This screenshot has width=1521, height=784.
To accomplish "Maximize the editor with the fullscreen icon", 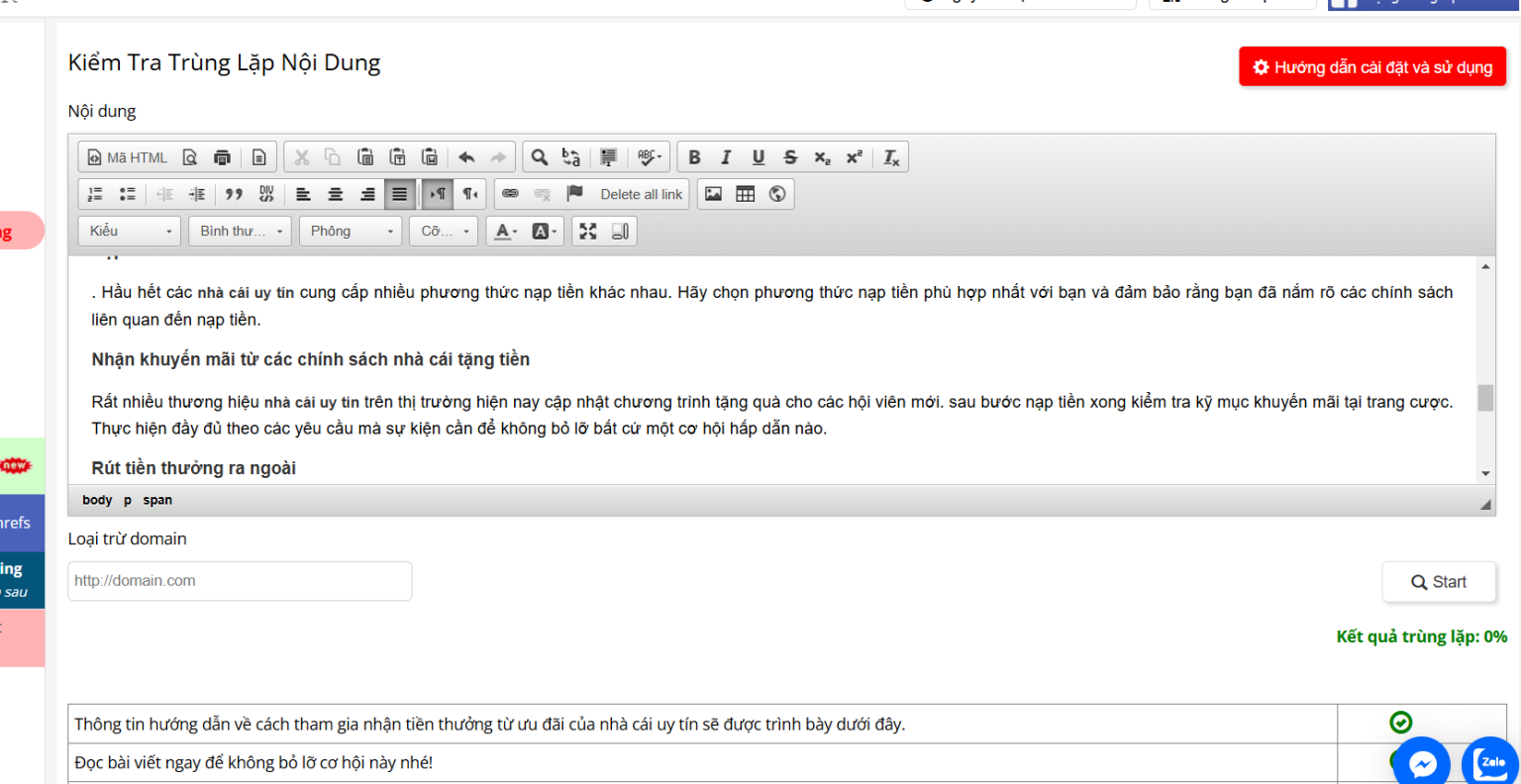I will tap(588, 232).
